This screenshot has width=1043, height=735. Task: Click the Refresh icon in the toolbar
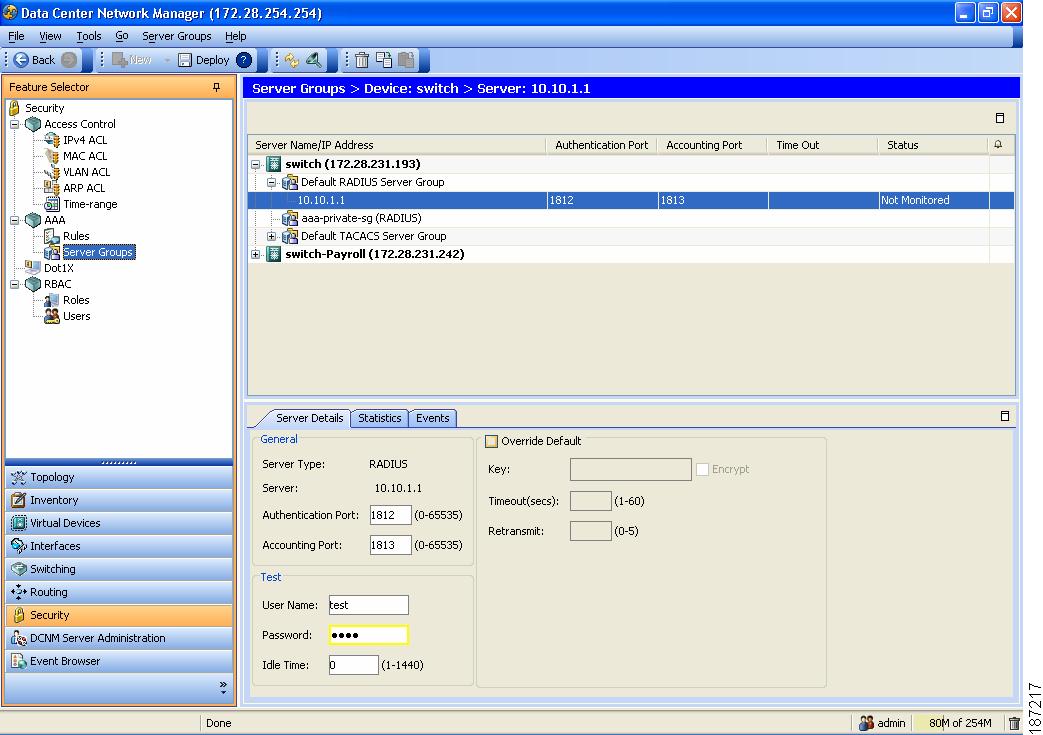click(292, 60)
